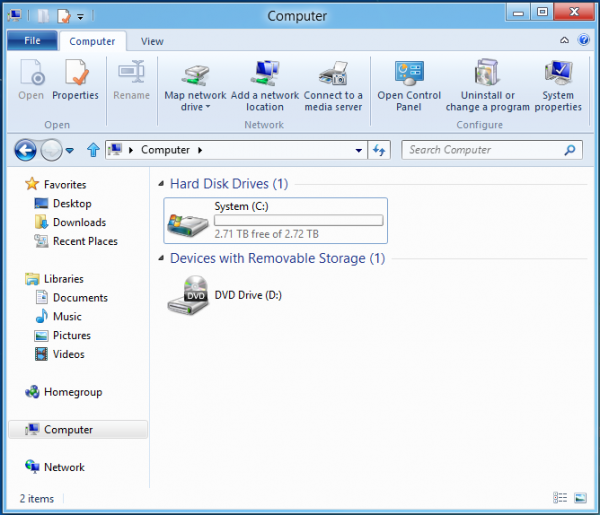Click the Search Computer input field
This screenshot has width=600, height=515.
492,150
